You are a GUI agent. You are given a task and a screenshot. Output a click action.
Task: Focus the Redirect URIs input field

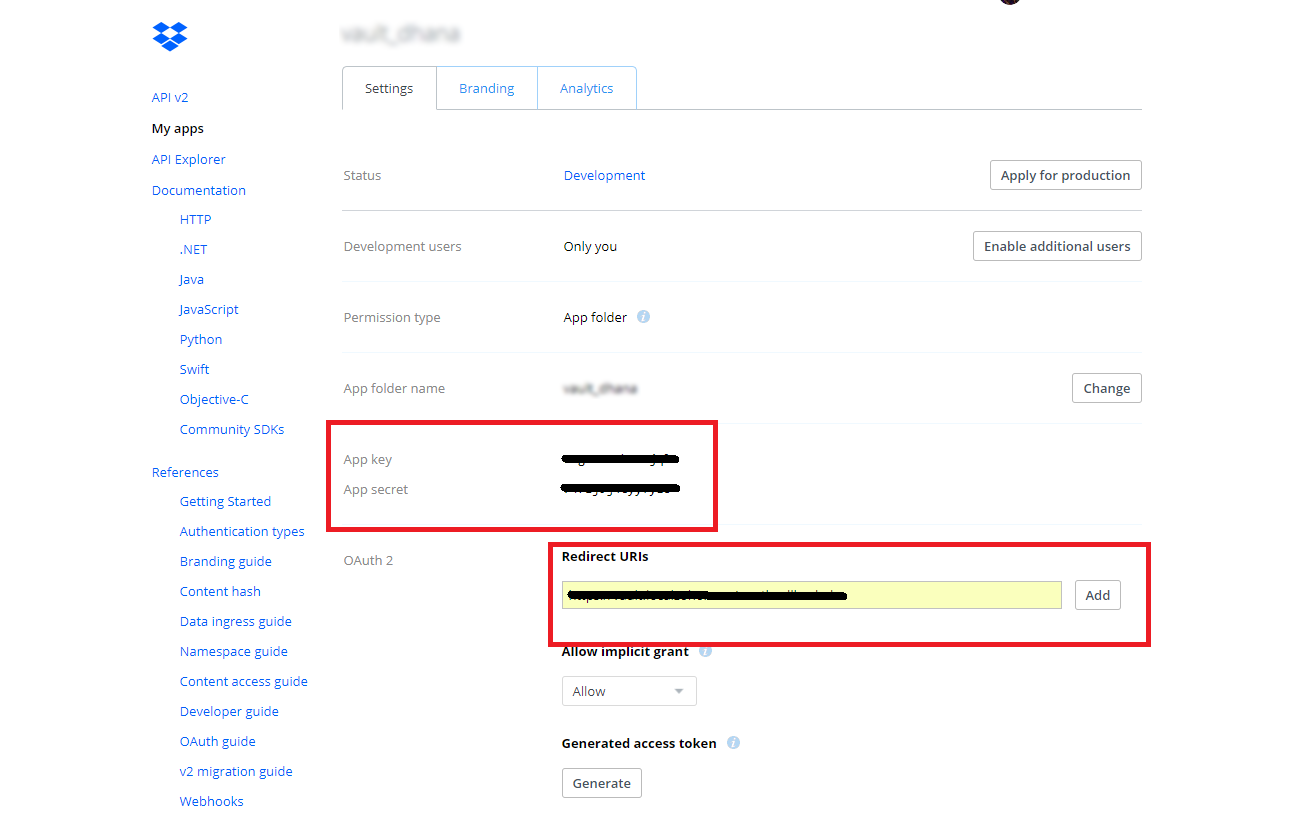tap(811, 595)
